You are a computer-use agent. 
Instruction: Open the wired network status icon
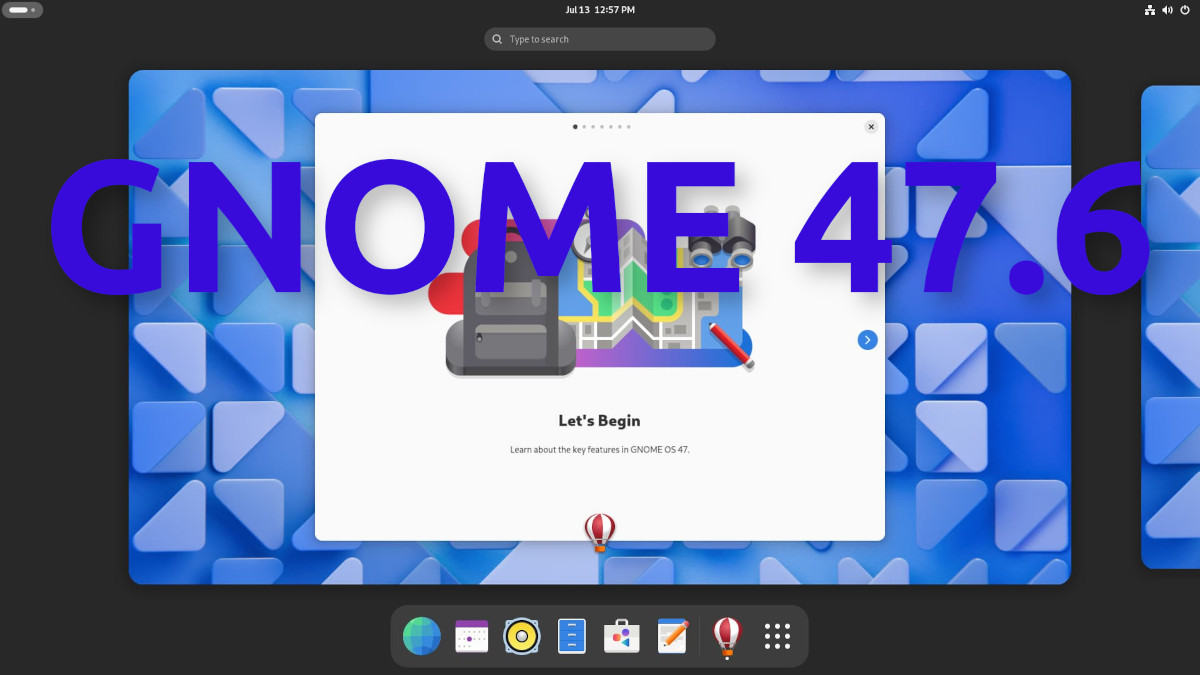(x=1149, y=10)
